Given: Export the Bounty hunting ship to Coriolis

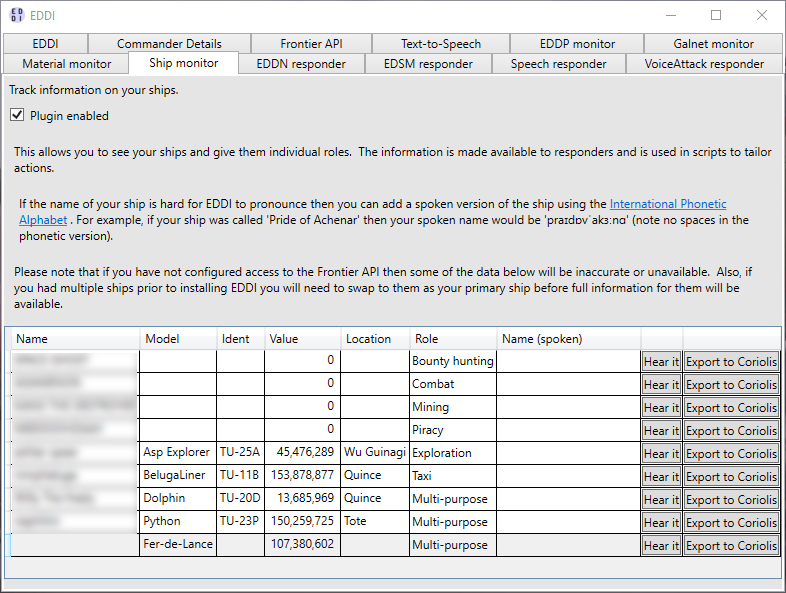Looking at the screenshot, I should click(731, 362).
